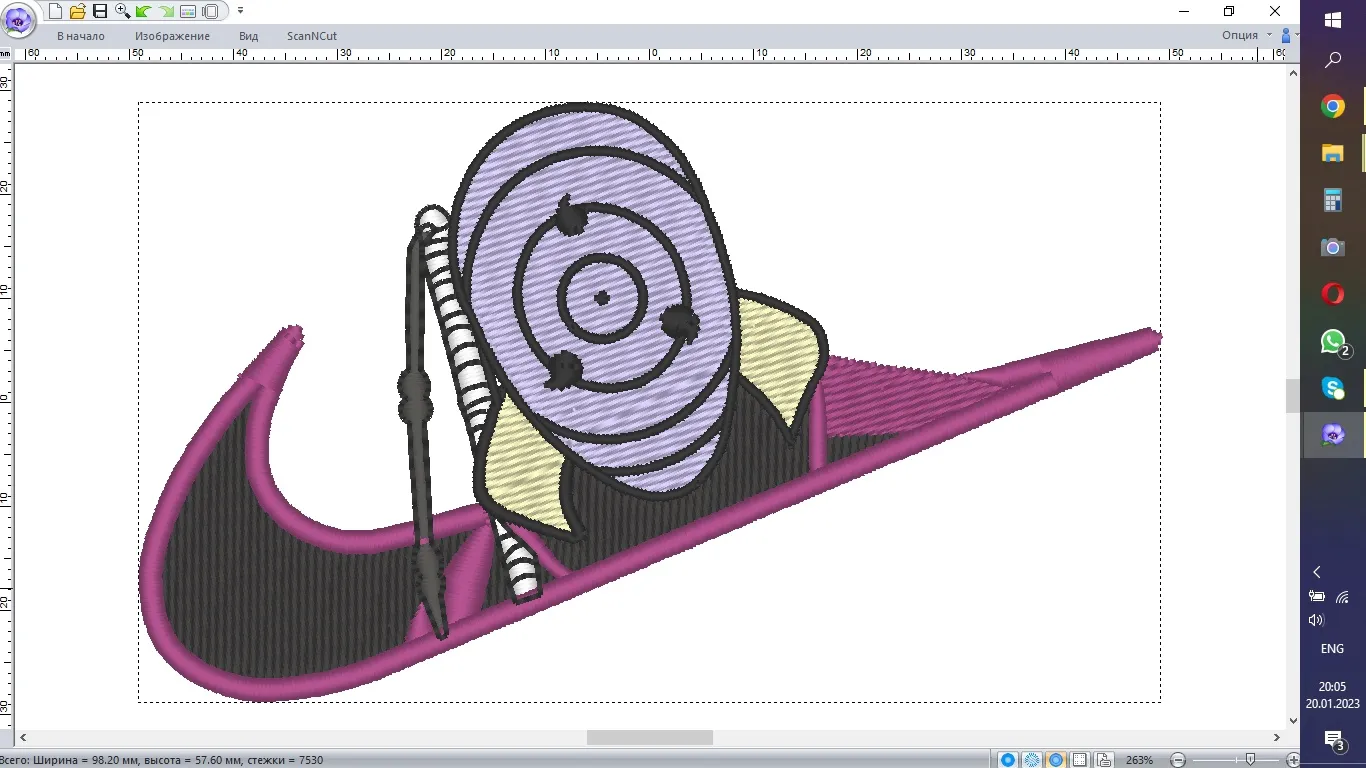Toggle the grid display status icon
1366x768 pixels.
(x=1081, y=760)
